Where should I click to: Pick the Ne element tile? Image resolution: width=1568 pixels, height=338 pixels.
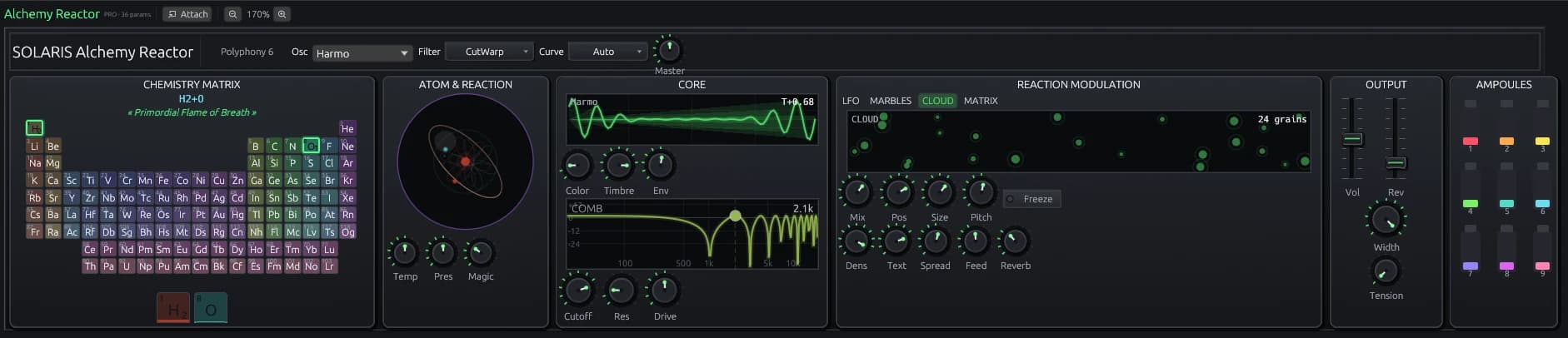pyautogui.click(x=347, y=146)
